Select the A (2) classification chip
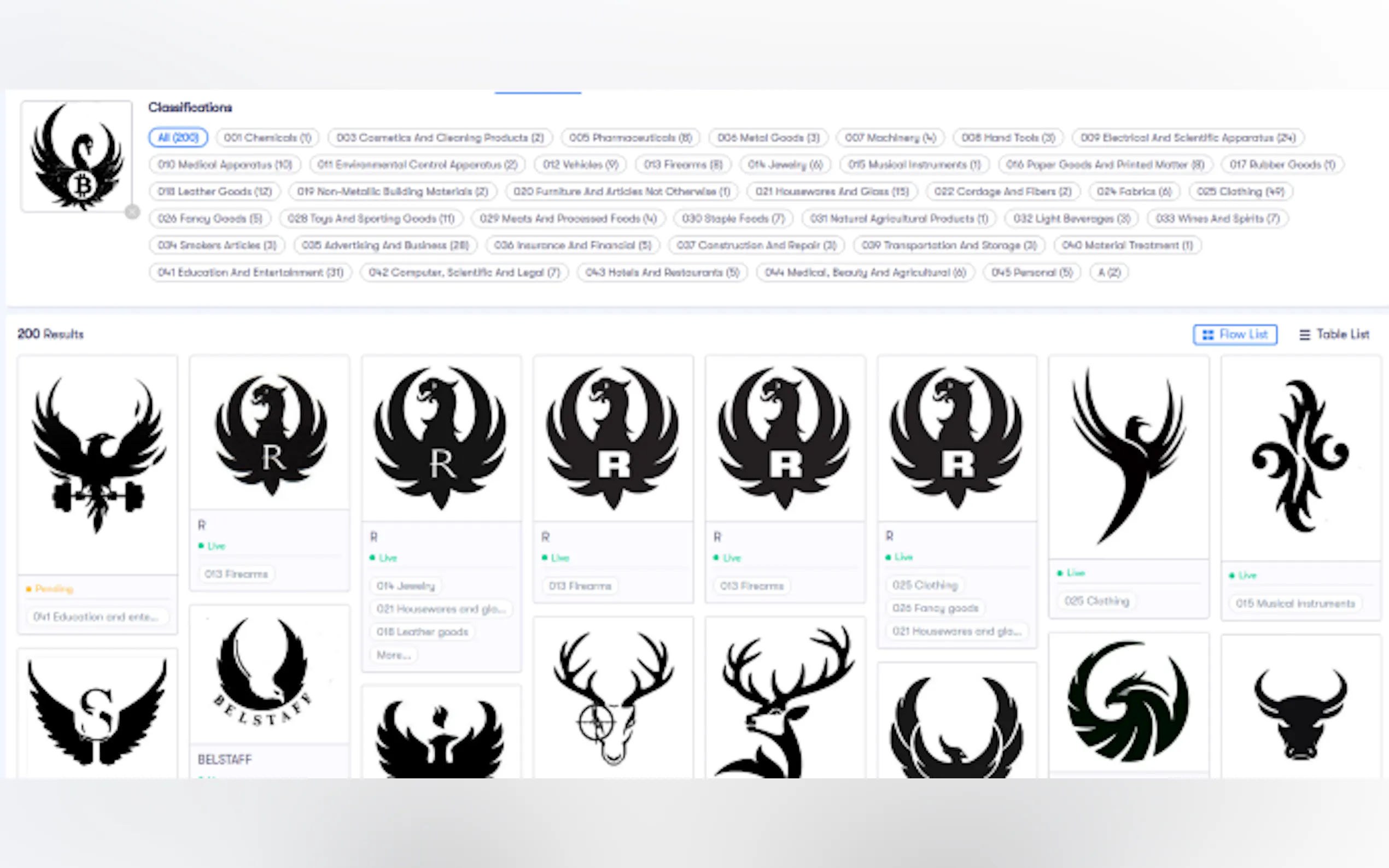 point(1108,273)
